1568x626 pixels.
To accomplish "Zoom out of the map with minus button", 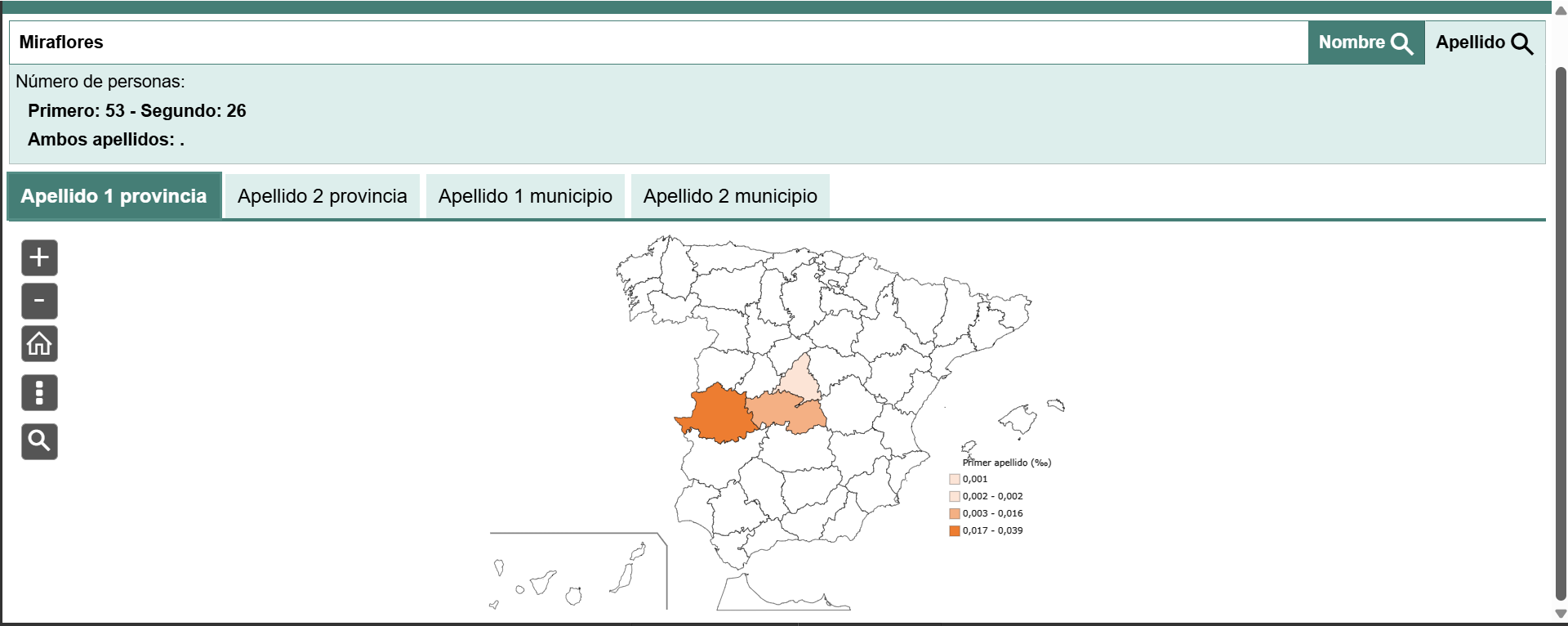I will click(x=39, y=301).
